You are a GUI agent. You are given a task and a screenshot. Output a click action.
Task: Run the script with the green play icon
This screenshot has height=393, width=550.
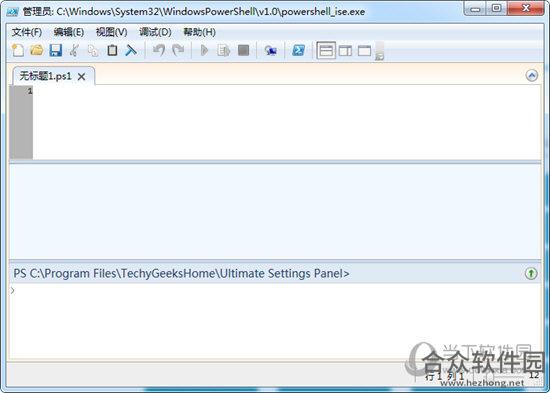(204, 51)
